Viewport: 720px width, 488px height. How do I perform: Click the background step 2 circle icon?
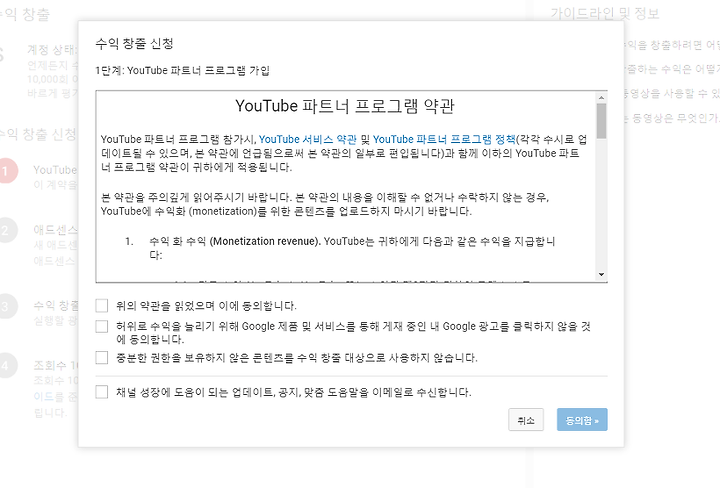(5, 230)
